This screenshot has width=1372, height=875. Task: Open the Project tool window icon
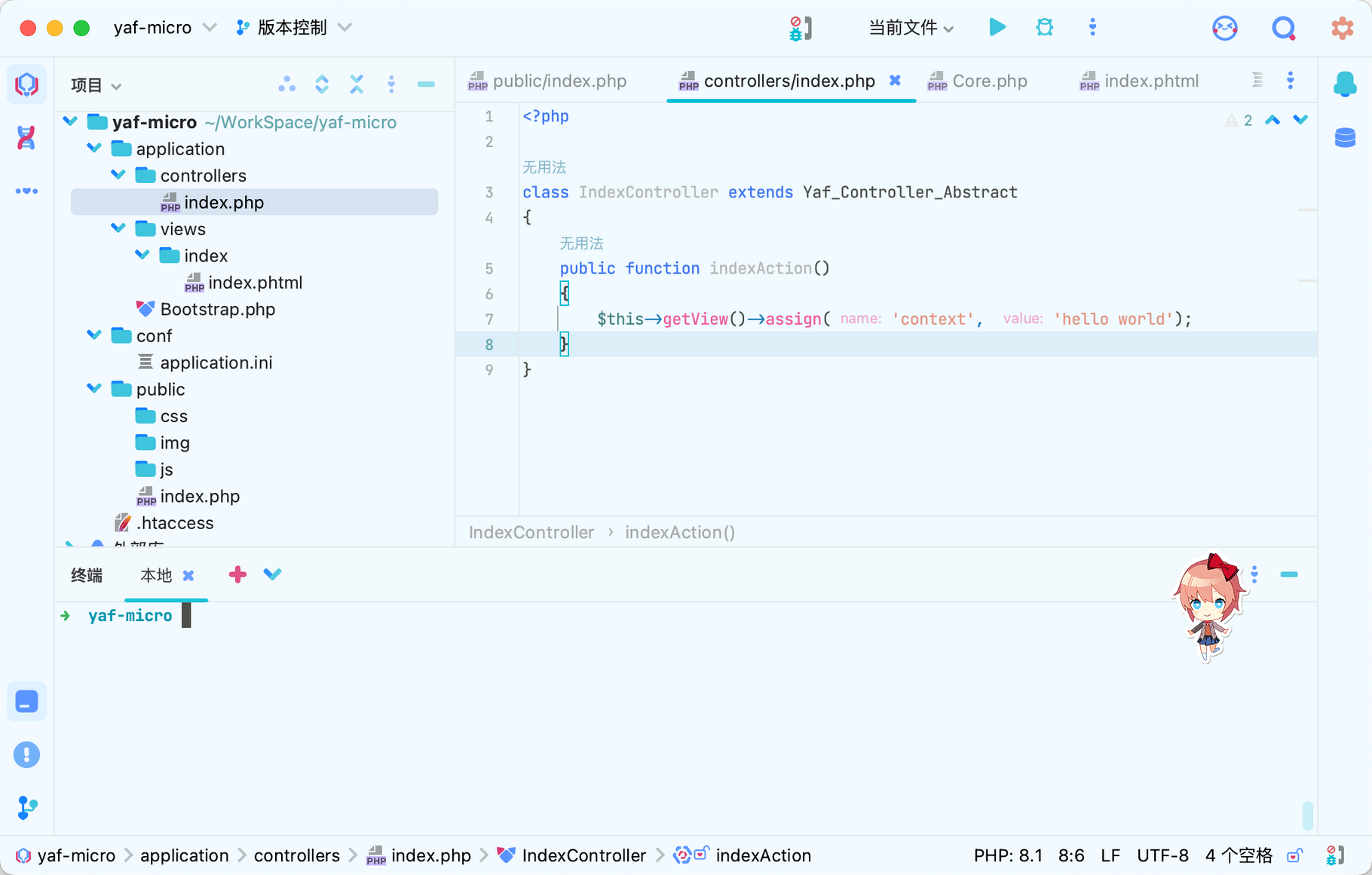coord(26,84)
